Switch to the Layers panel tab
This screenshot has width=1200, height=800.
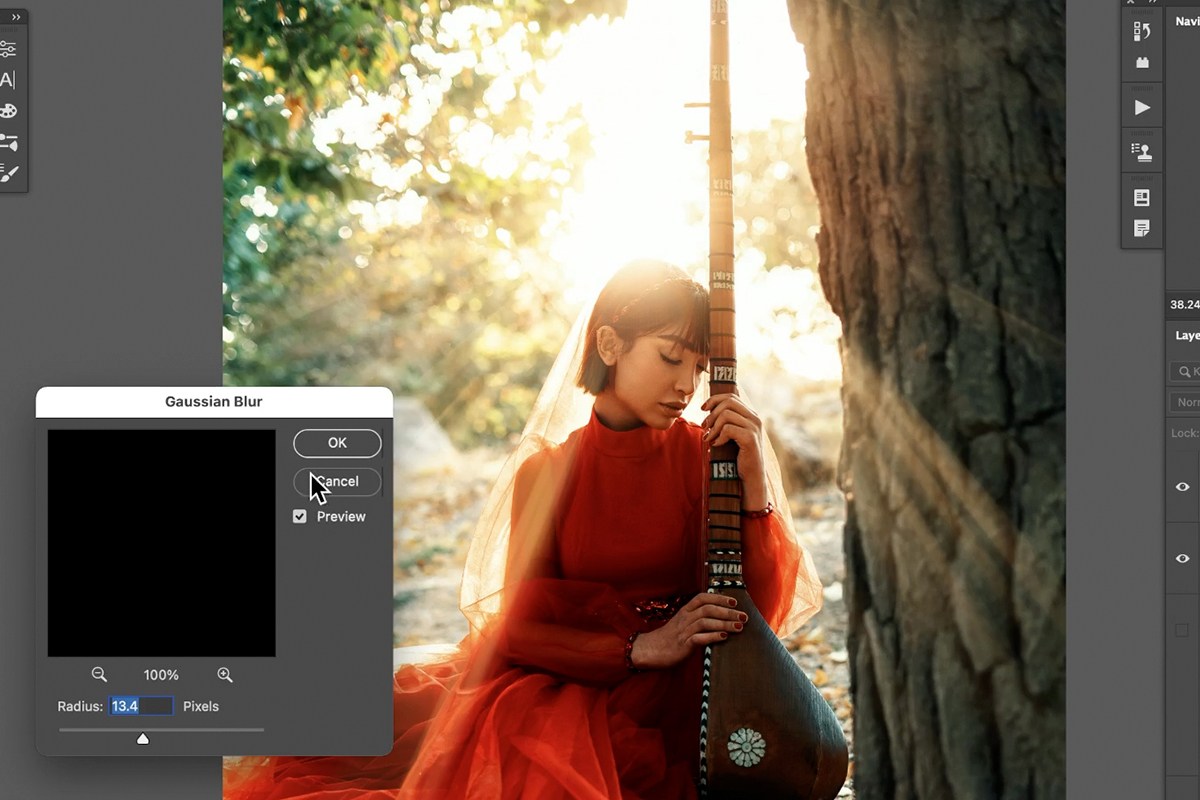coord(1187,336)
